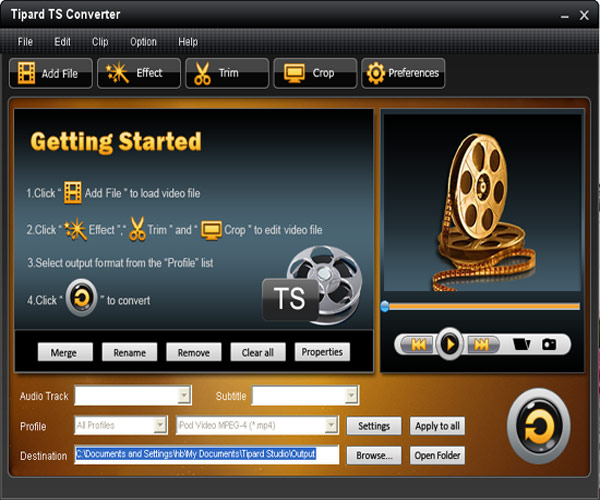Click the Remove button
The width and height of the screenshot is (600, 500).
tap(194, 352)
